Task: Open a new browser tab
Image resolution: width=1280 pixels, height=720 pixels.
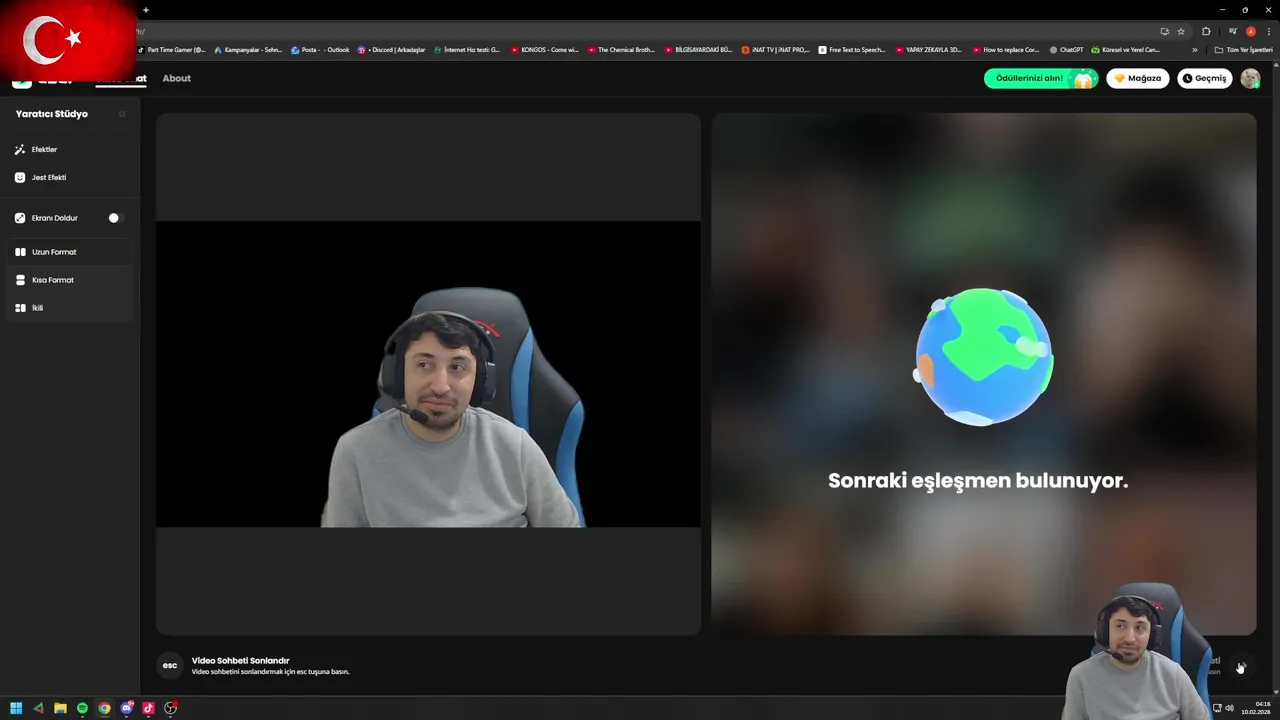Action: coord(145,10)
